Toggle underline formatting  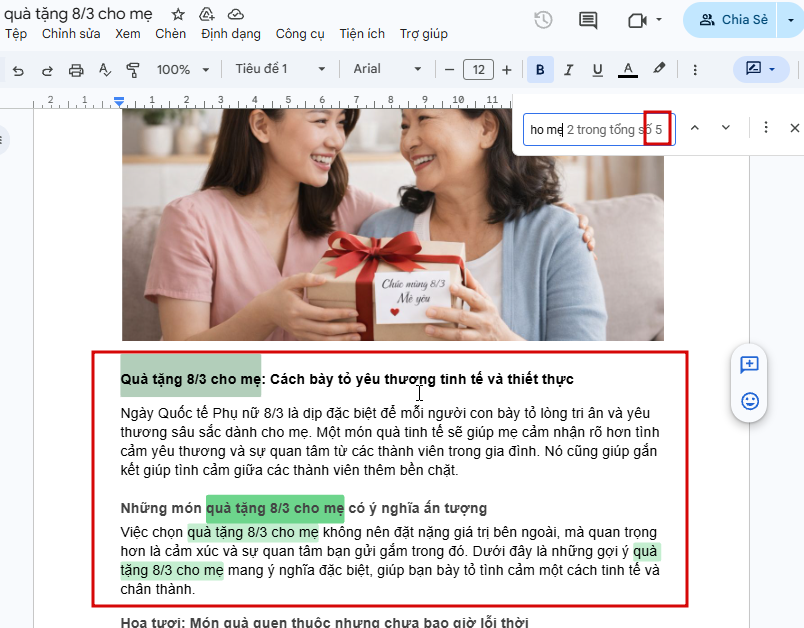pyautogui.click(x=597, y=70)
